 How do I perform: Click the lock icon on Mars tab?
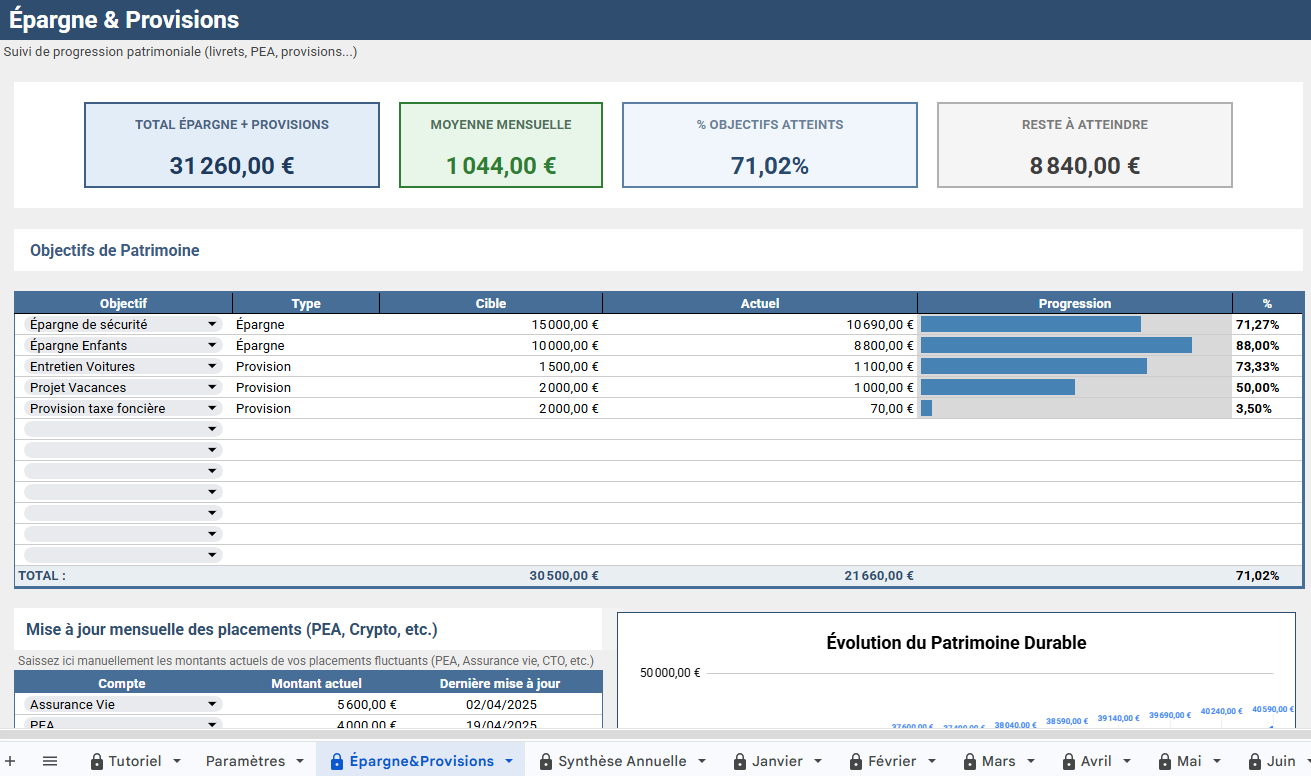pos(970,762)
